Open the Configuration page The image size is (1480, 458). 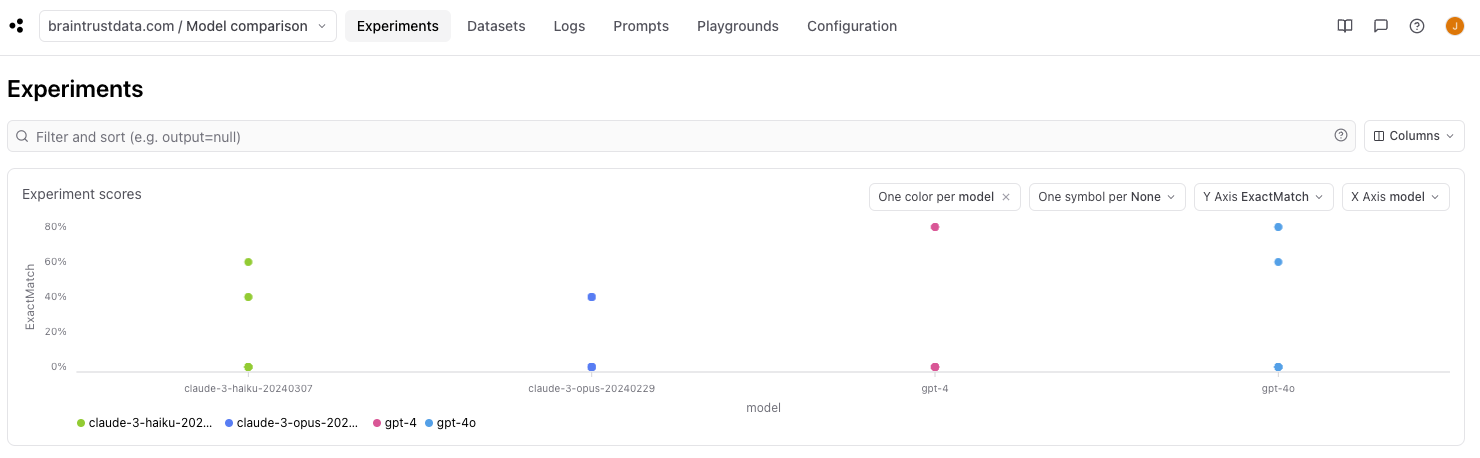(852, 26)
